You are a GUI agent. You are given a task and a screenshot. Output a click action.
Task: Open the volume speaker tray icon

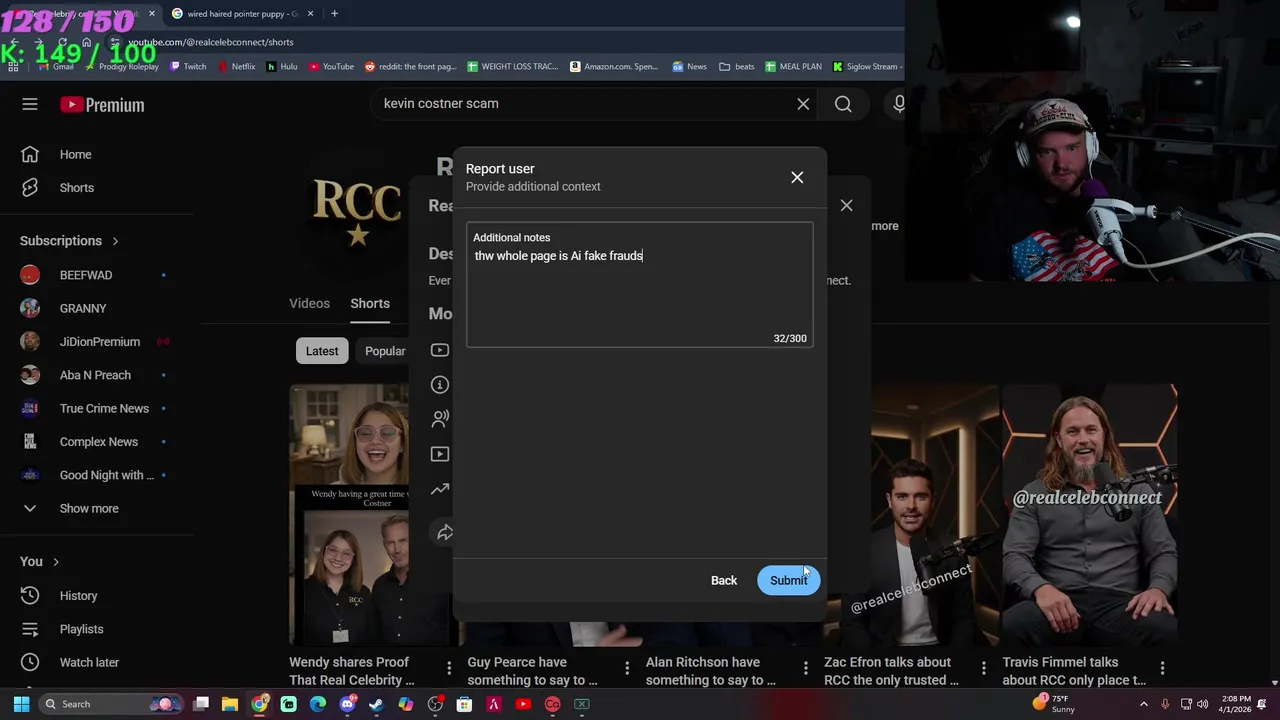pos(1202,704)
